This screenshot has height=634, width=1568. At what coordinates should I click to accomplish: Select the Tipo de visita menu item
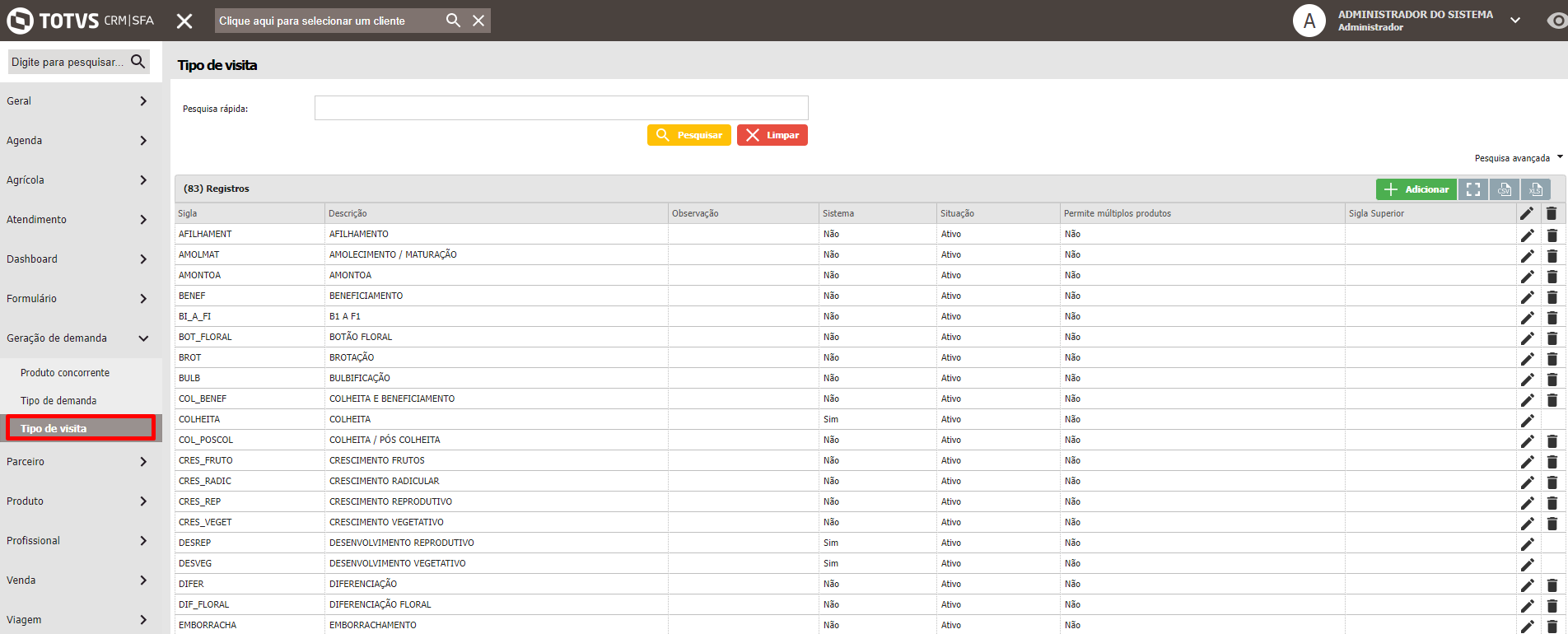tap(80, 428)
